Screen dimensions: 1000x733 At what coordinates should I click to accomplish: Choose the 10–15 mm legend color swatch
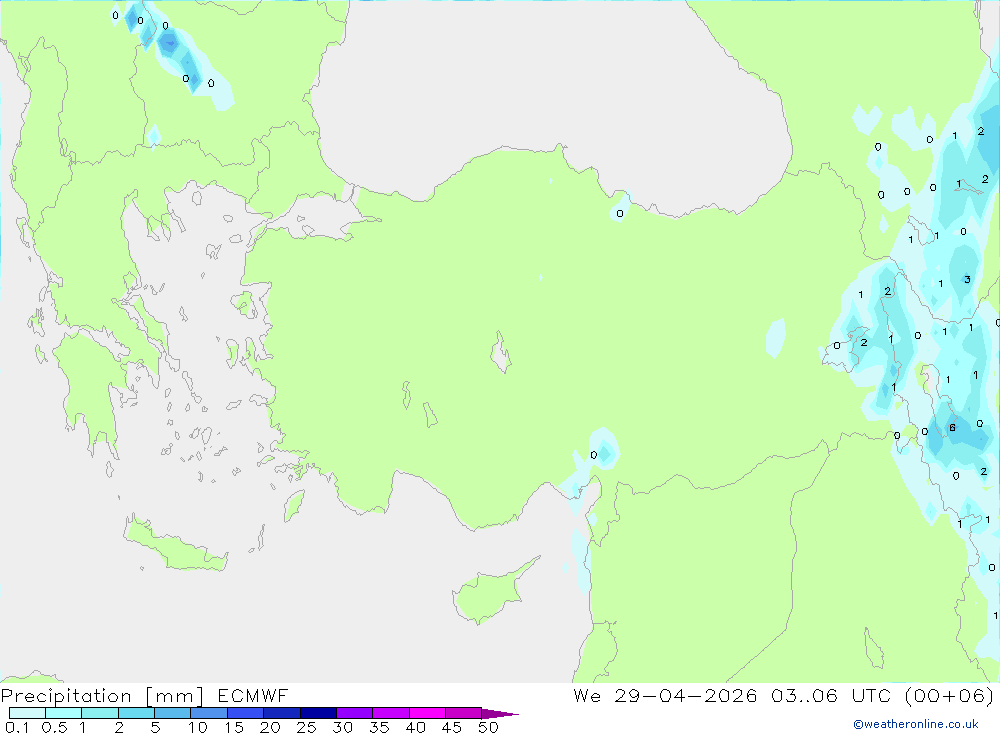coord(209,713)
